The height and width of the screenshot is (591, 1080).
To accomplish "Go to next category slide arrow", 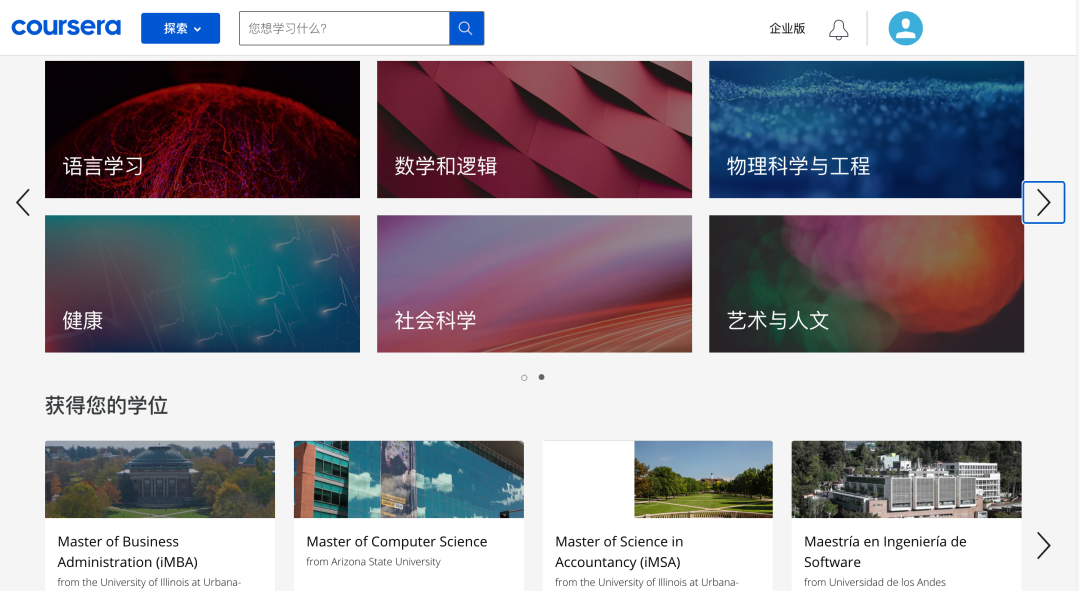I will click(1043, 203).
